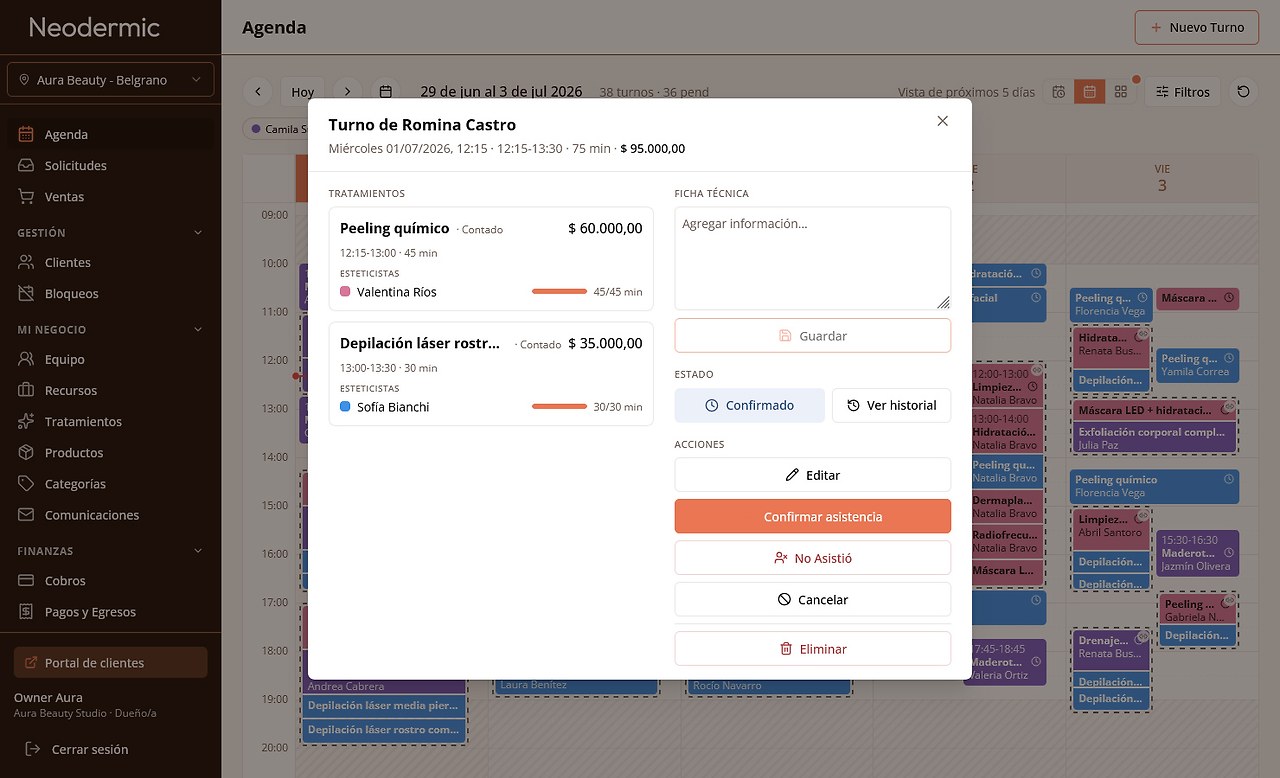Click Sofía Bianchi blue color swatch

tap(345, 407)
